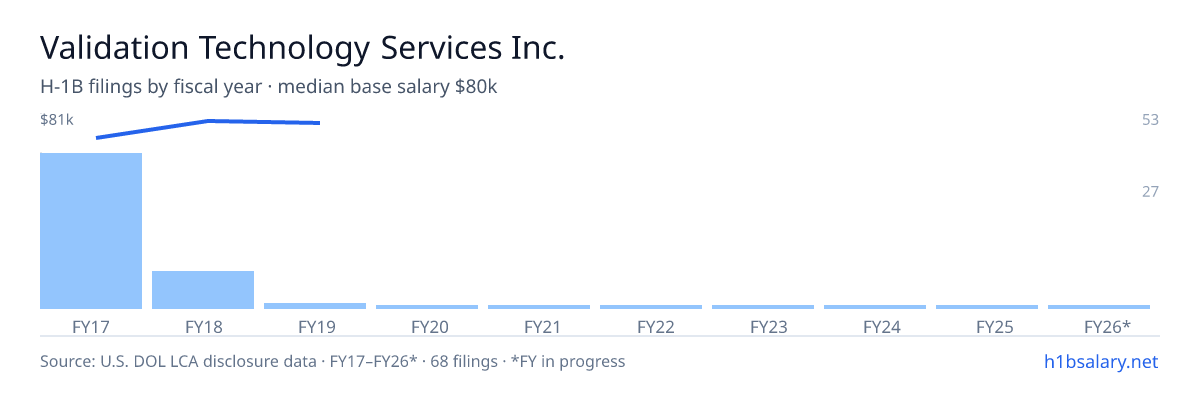Click the FY18 axis label
The width and height of the screenshot is (1200, 400).
pos(203,327)
